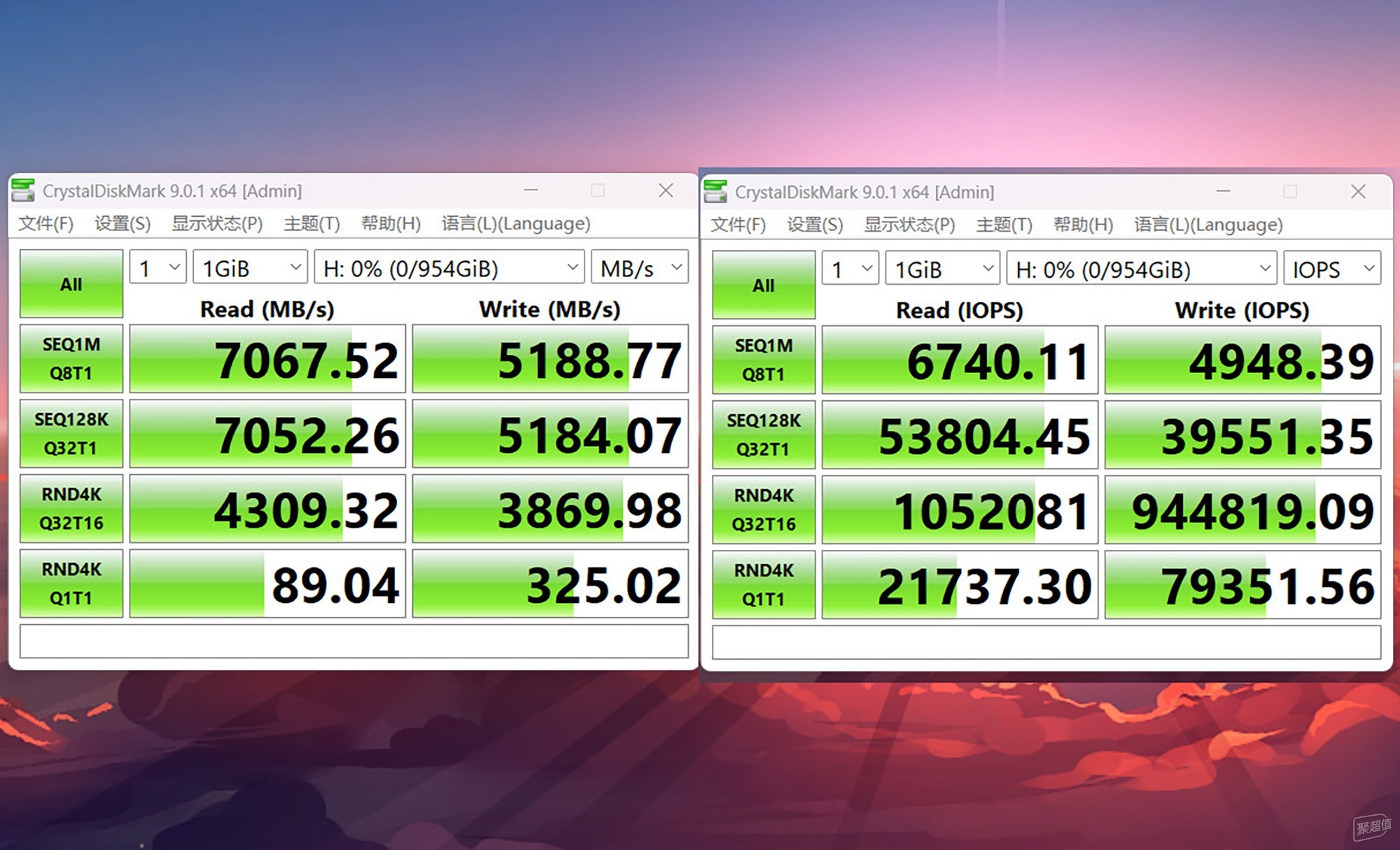Click the Read (MB/s) column header

tap(267, 309)
